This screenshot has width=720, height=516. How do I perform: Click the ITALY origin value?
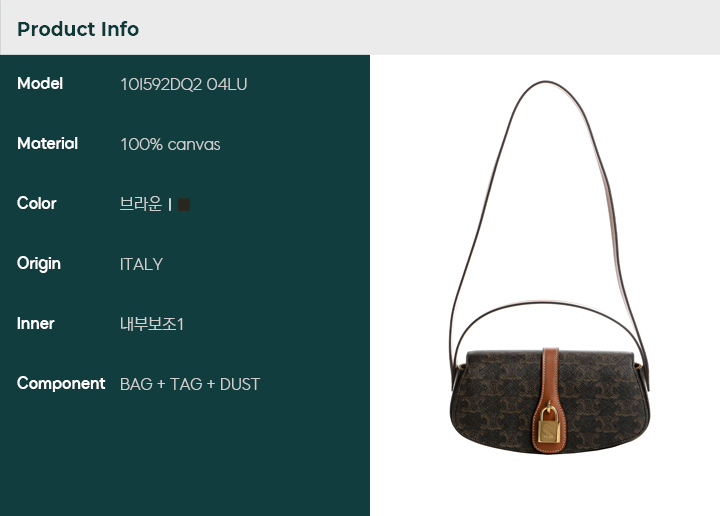pos(141,264)
